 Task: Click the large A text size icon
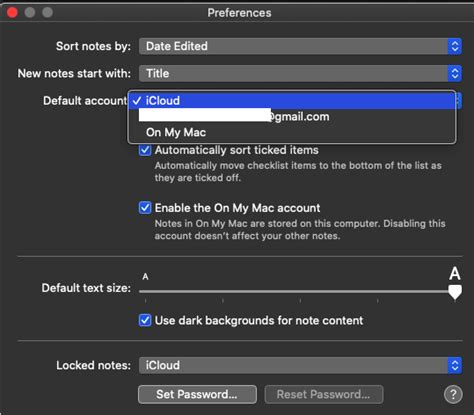click(455, 274)
